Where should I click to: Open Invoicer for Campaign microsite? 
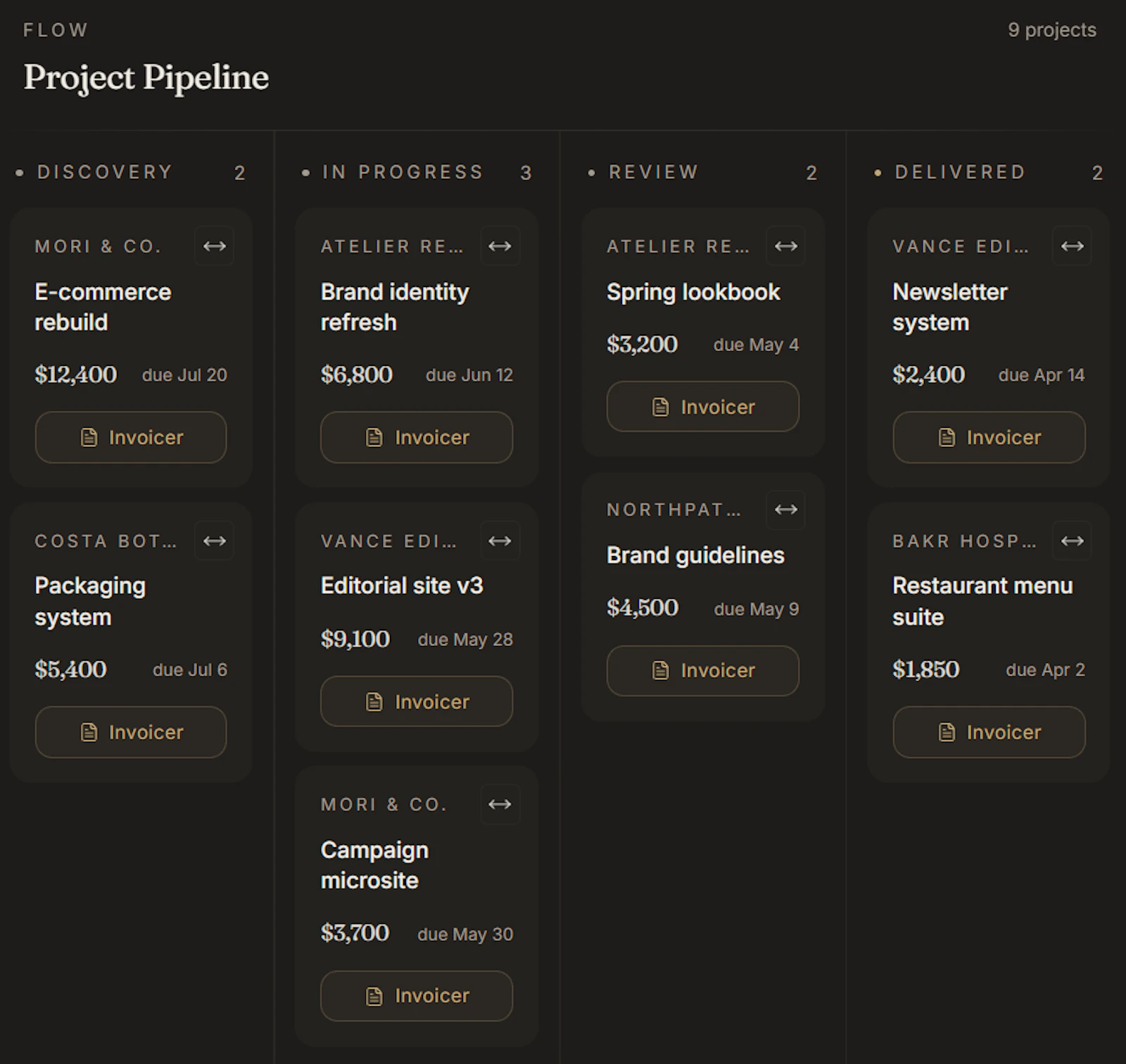pyautogui.click(x=417, y=996)
